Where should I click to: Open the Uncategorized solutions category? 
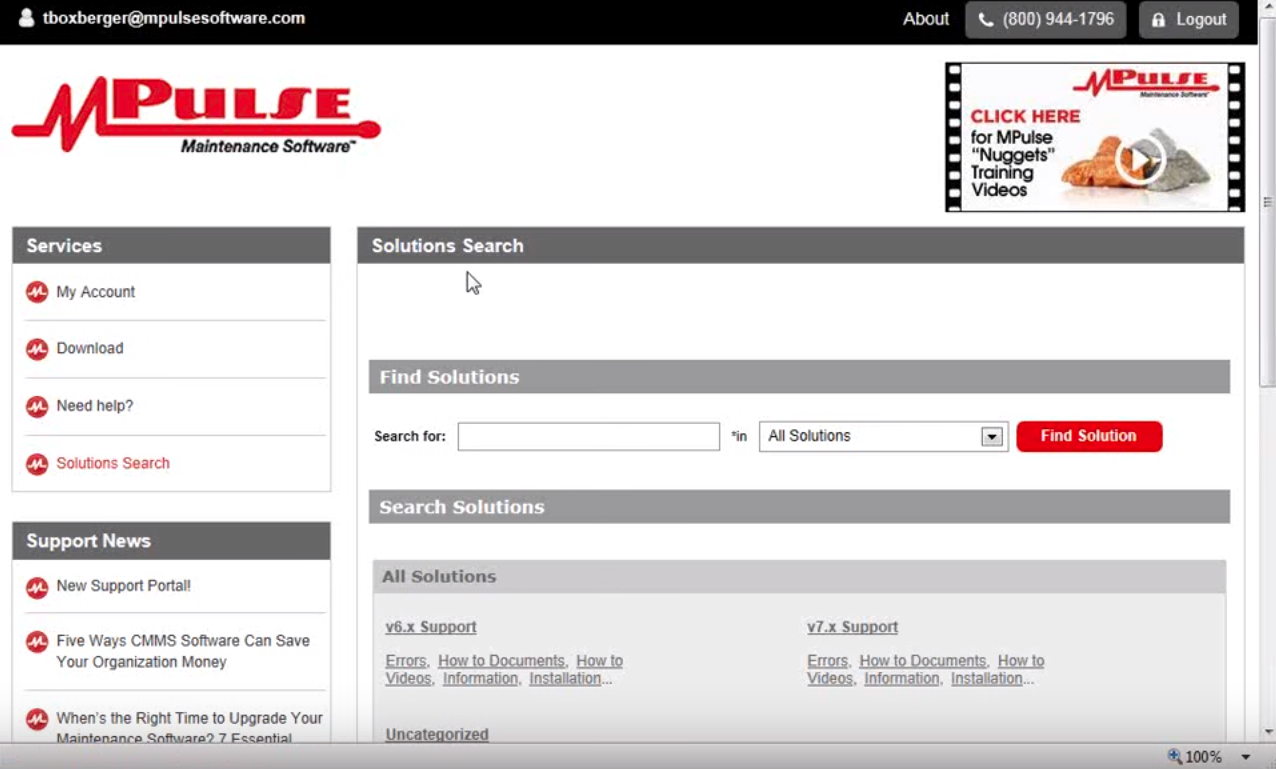437,734
